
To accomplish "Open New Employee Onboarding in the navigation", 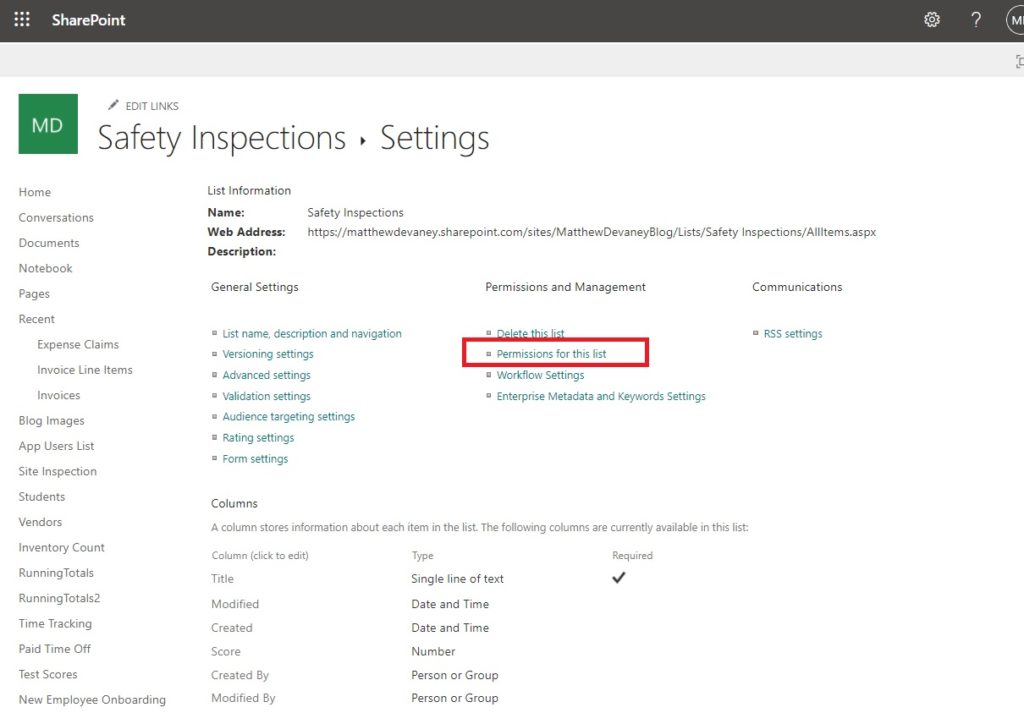I will pos(92,700).
